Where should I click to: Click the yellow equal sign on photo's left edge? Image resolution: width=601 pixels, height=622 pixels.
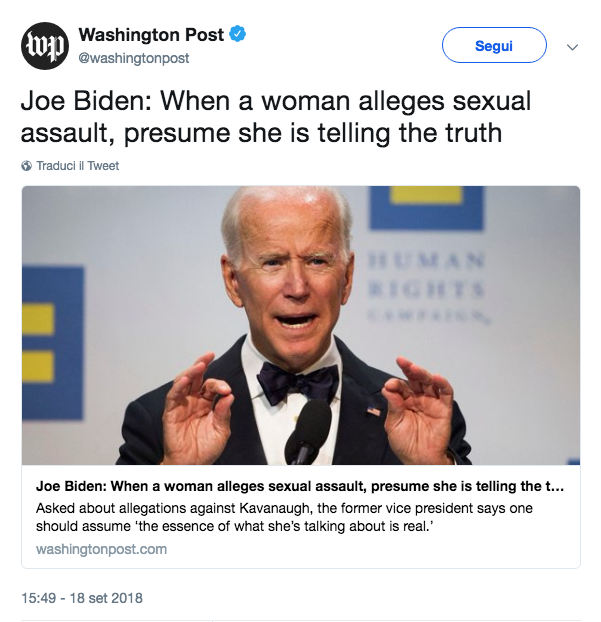point(38,340)
